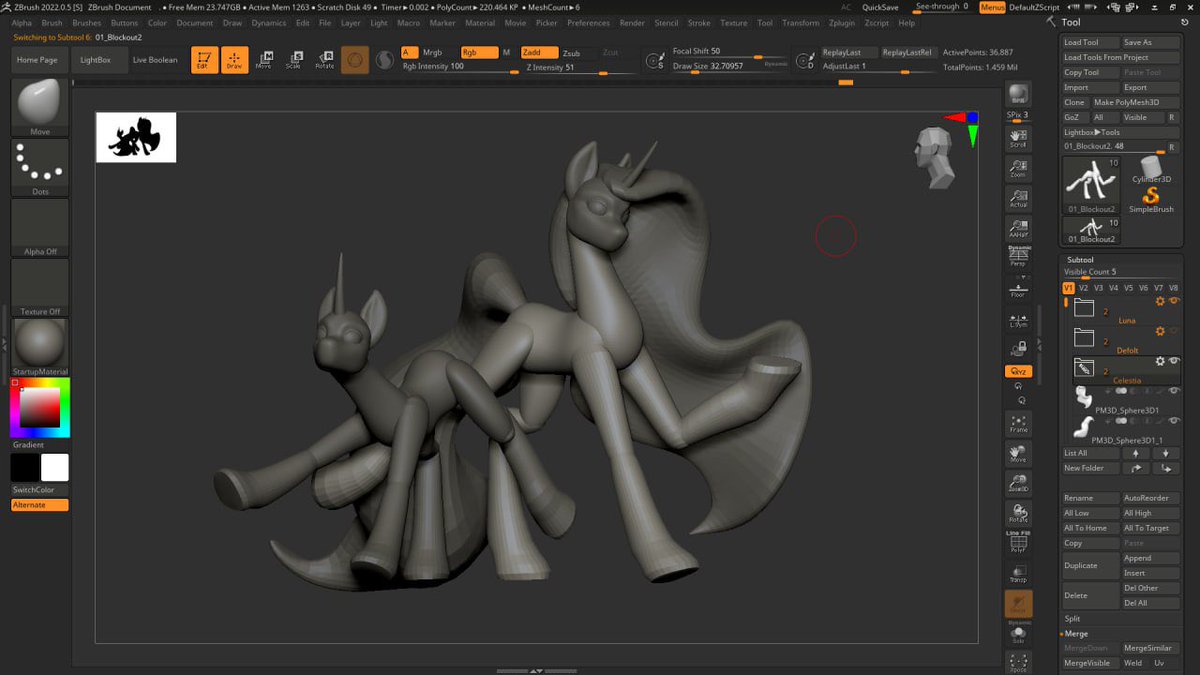Open the Dots stroke selector
This screenshot has height=675, width=1200.
40,167
